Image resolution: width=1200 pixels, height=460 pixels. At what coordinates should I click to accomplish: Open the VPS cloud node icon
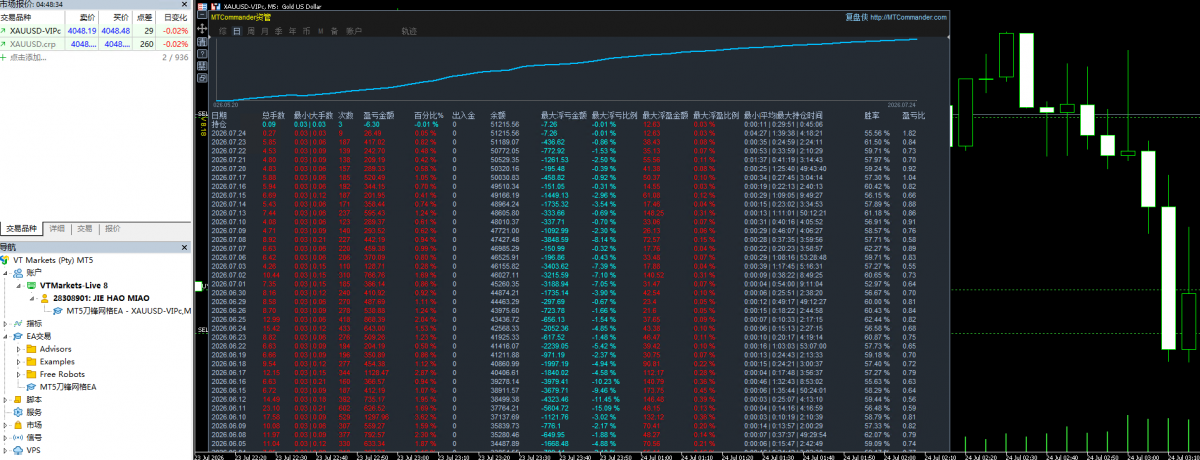(18, 450)
